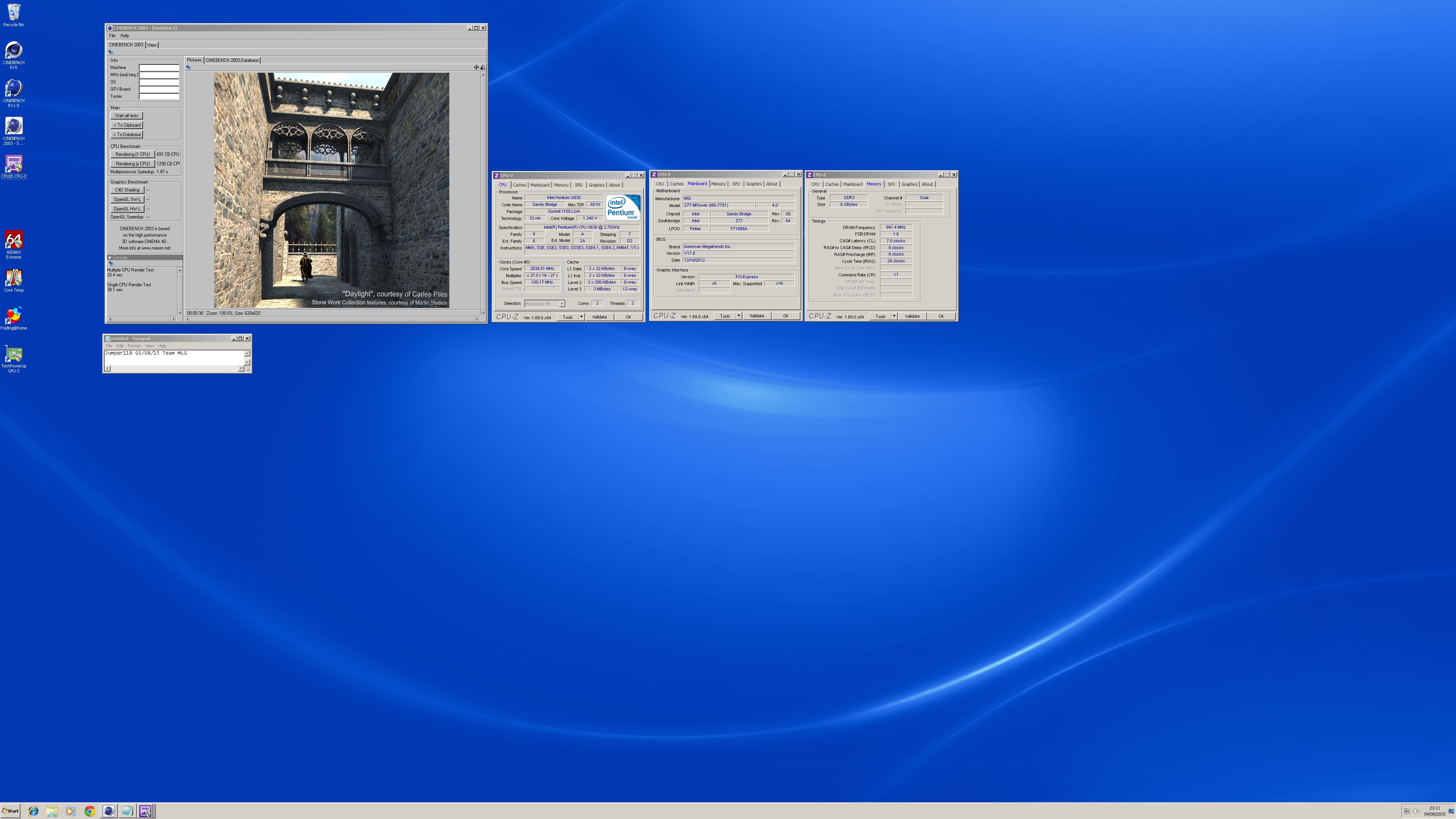Open Edit menu in Notepad
The width and height of the screenshot is (1456, 819).
(120, 346)
